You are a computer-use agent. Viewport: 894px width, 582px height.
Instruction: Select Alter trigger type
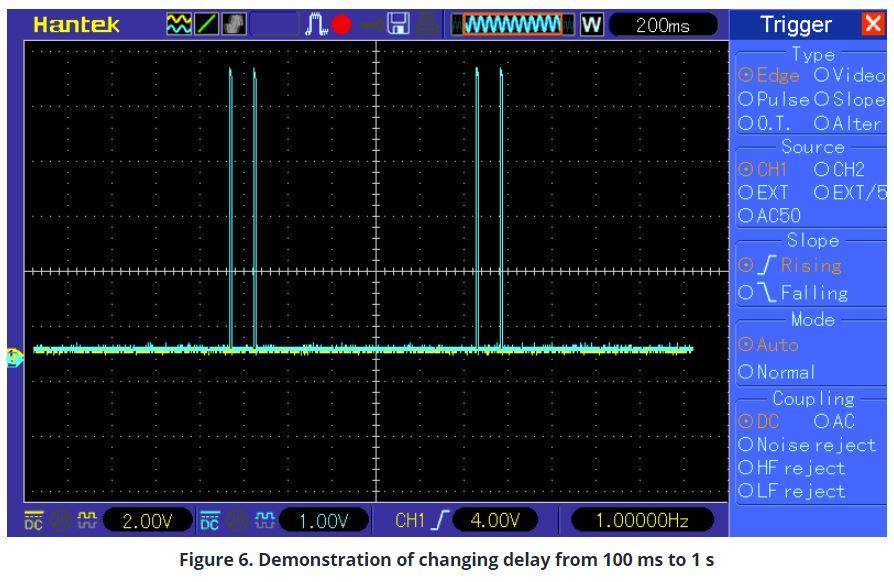(x=848, y=123)
